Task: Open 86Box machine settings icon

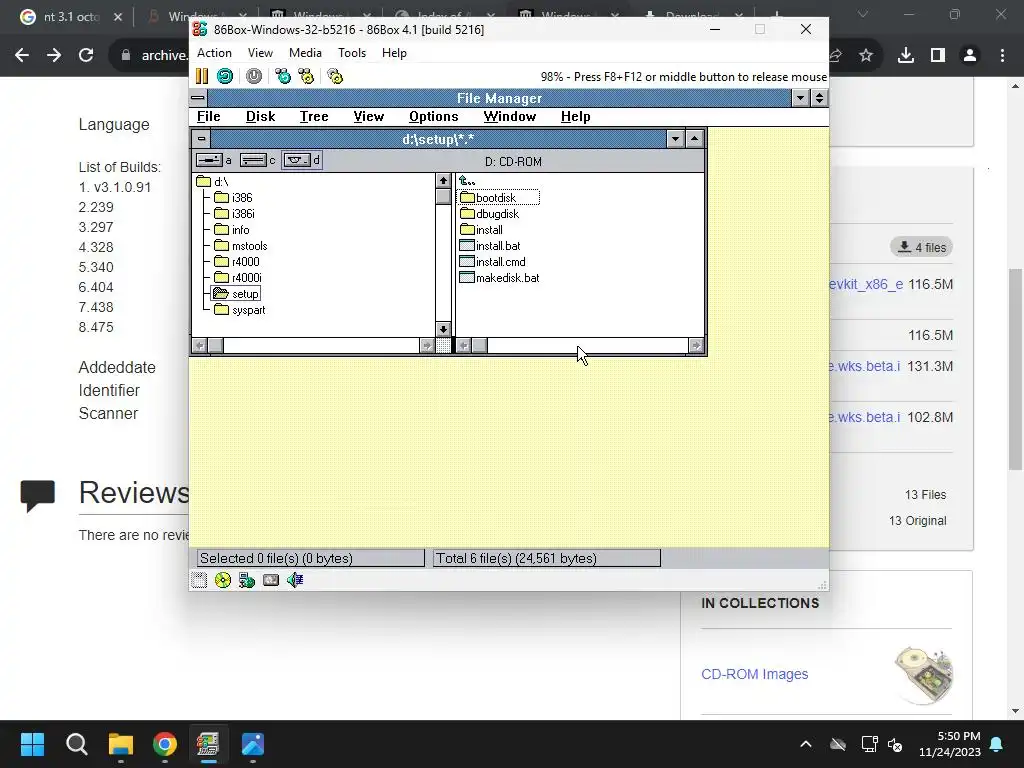Action: click(x=335, y=76)
